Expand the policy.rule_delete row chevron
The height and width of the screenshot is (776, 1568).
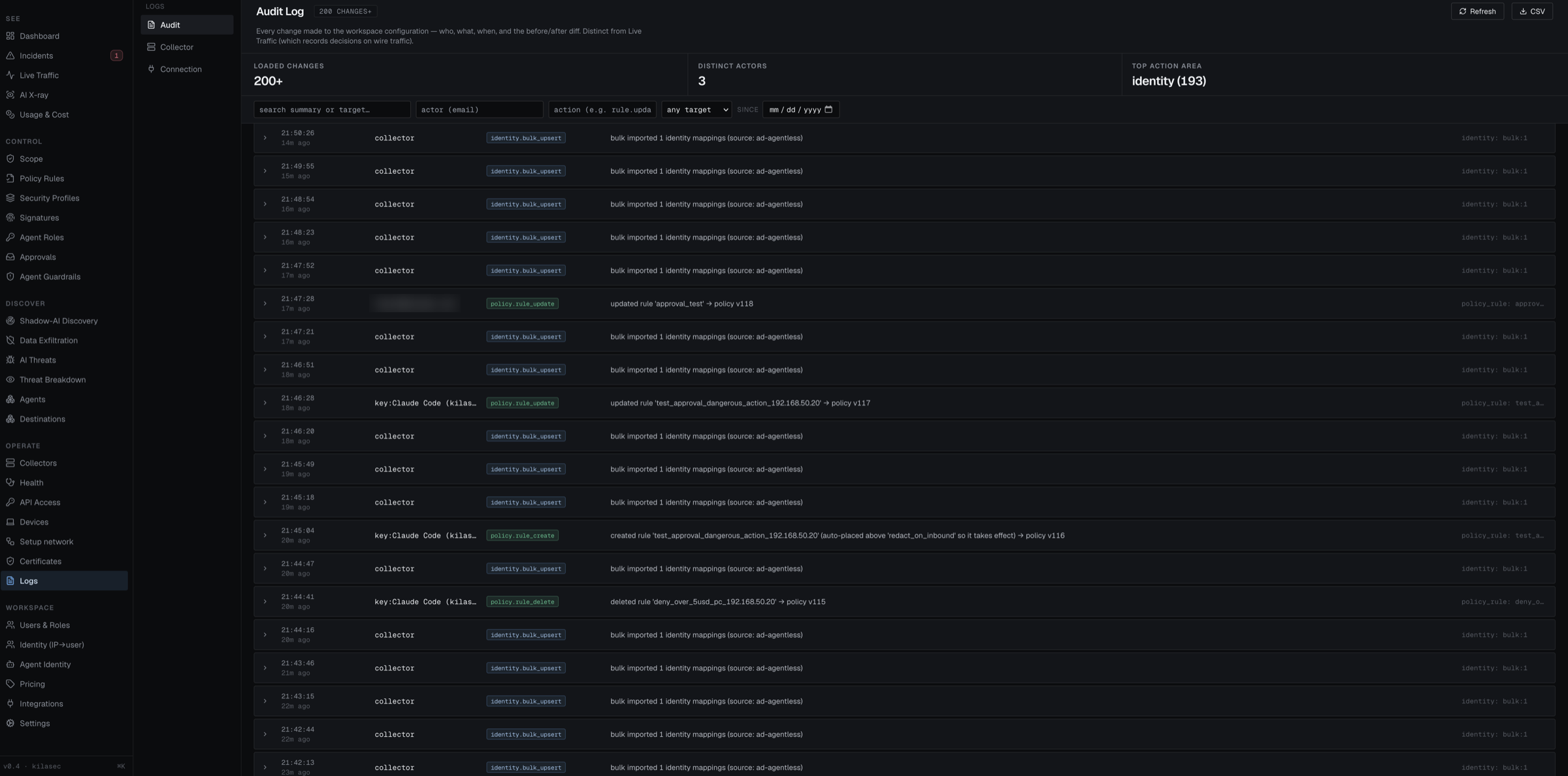265,602
